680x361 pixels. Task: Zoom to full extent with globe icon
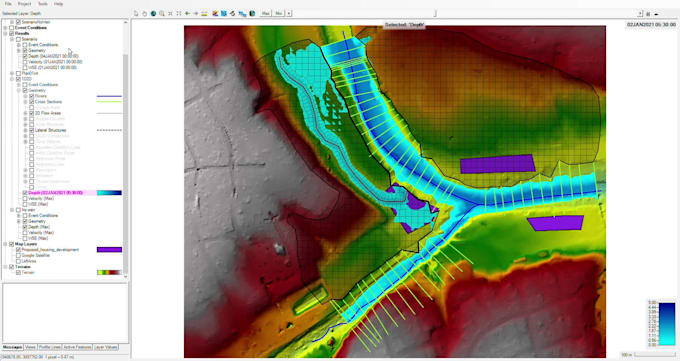[153, 13]
